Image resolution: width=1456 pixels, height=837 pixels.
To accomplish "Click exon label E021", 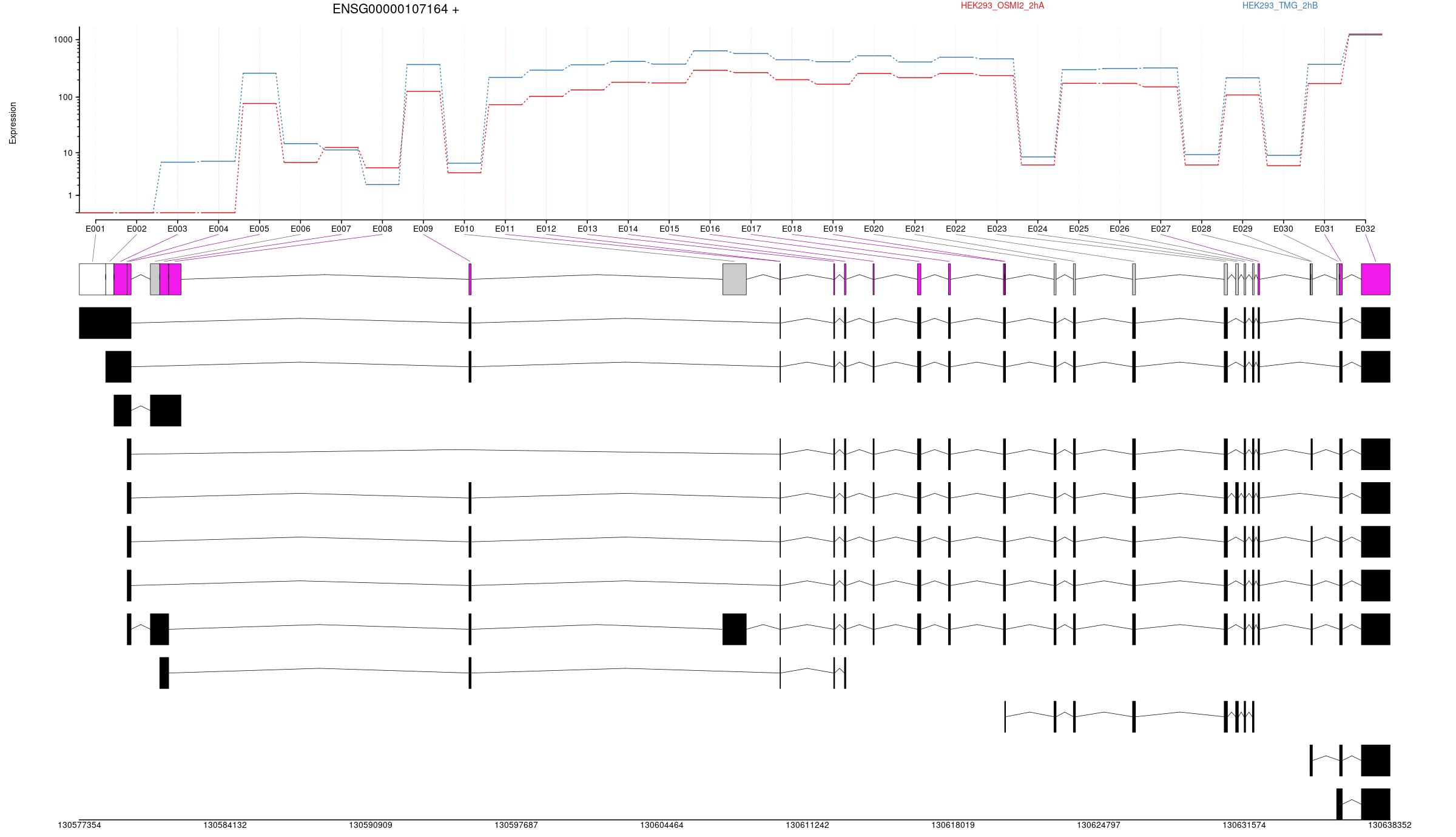I will pyautogui.click(x=915, y=229).
